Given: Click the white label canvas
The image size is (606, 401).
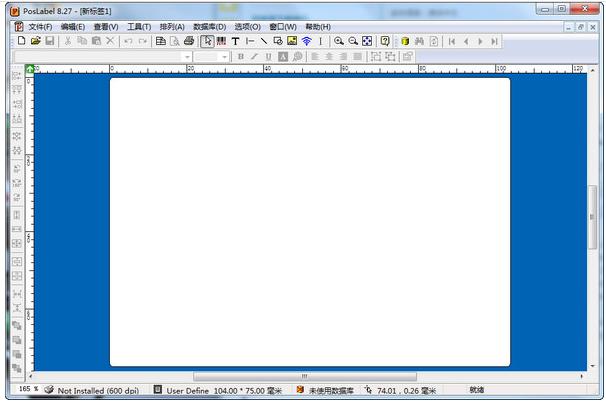Looking at the screenshot, I should point(310,220).
